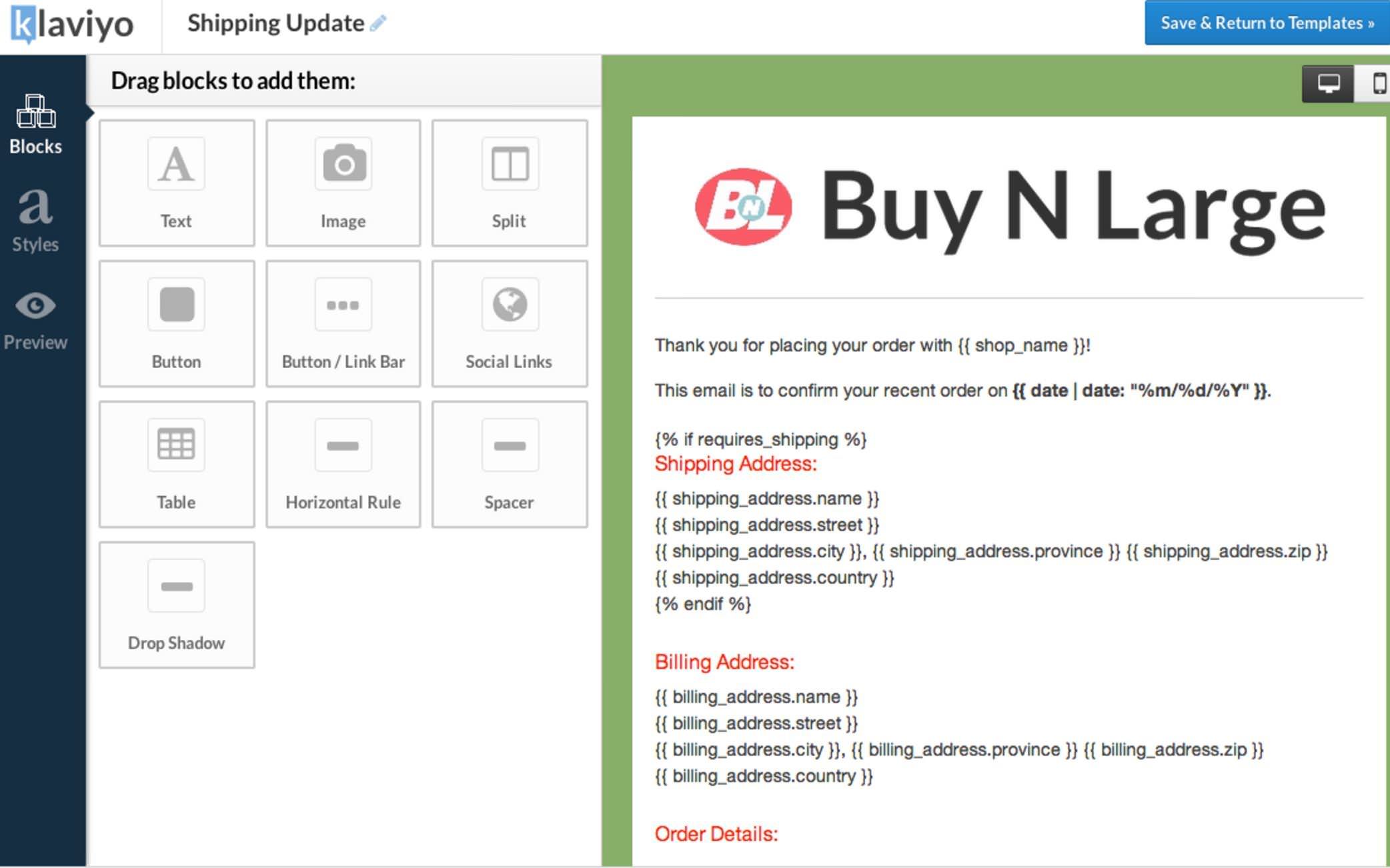Click Save & Return to Templates
Image resolution: width=1390 pixels, height=868 pixels.
click(1266, 23)
